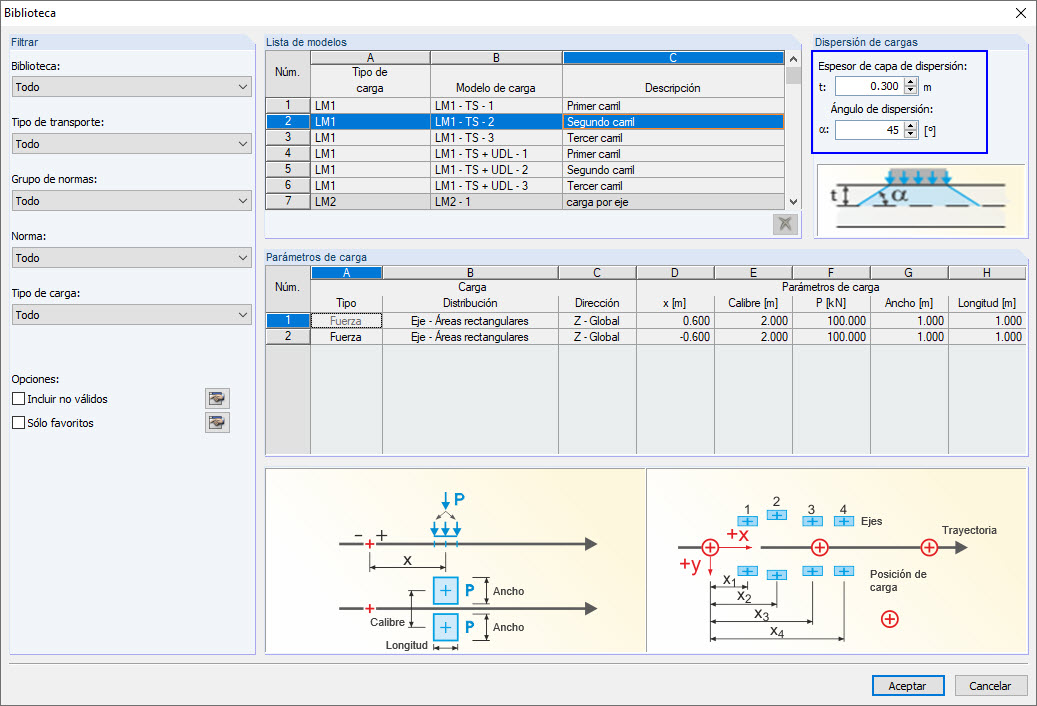This screenshot has width=1037, height=706.
Task: Click column header A in model list
Action: tap(370, 58)
